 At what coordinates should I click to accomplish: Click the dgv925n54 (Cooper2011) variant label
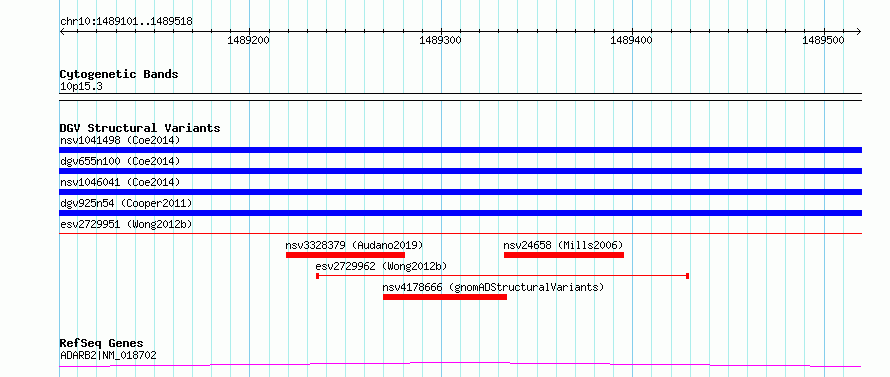(126, 203)
